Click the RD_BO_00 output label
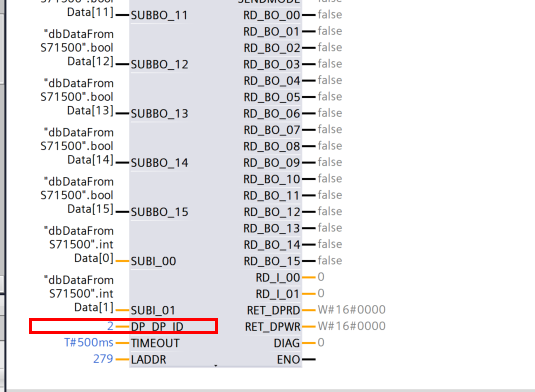 272,15
